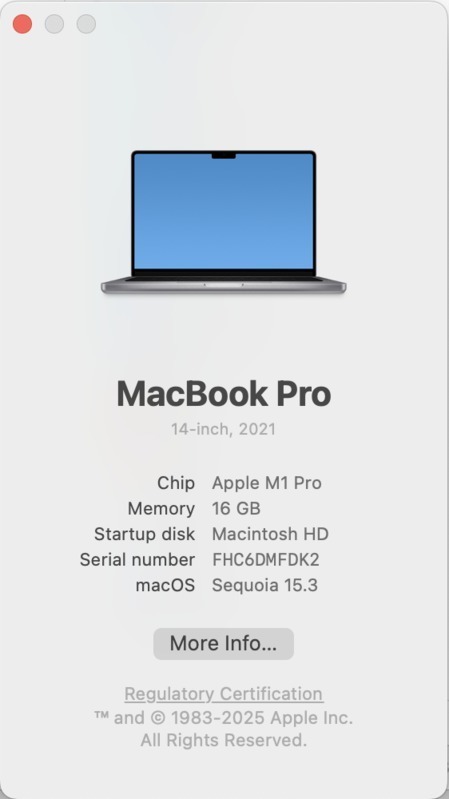449x799 pixels.
Task: Click the Chip label
Action: coord(176,483)
